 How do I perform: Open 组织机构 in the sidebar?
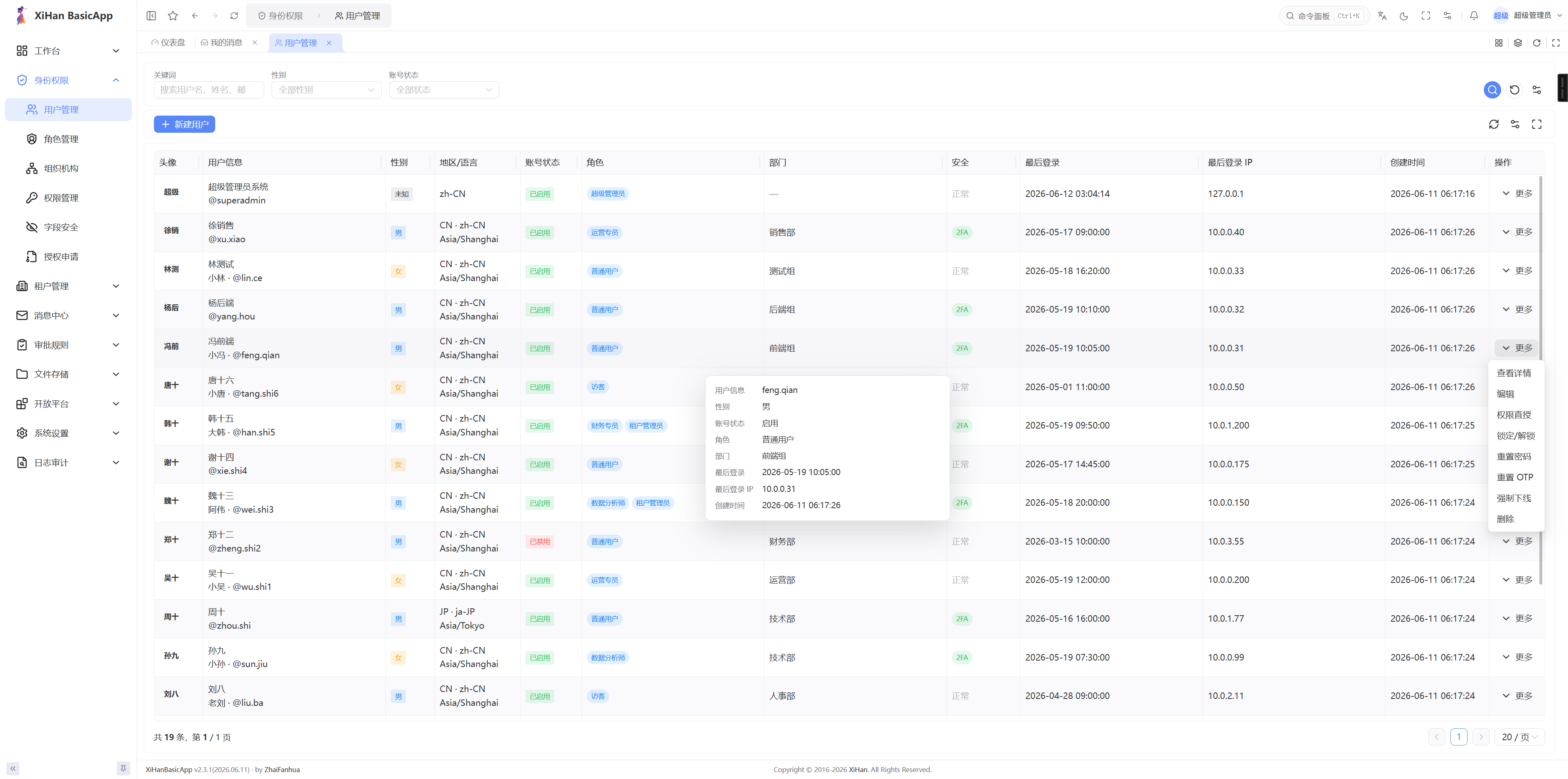pyautogui.click(x=68, y=169)
